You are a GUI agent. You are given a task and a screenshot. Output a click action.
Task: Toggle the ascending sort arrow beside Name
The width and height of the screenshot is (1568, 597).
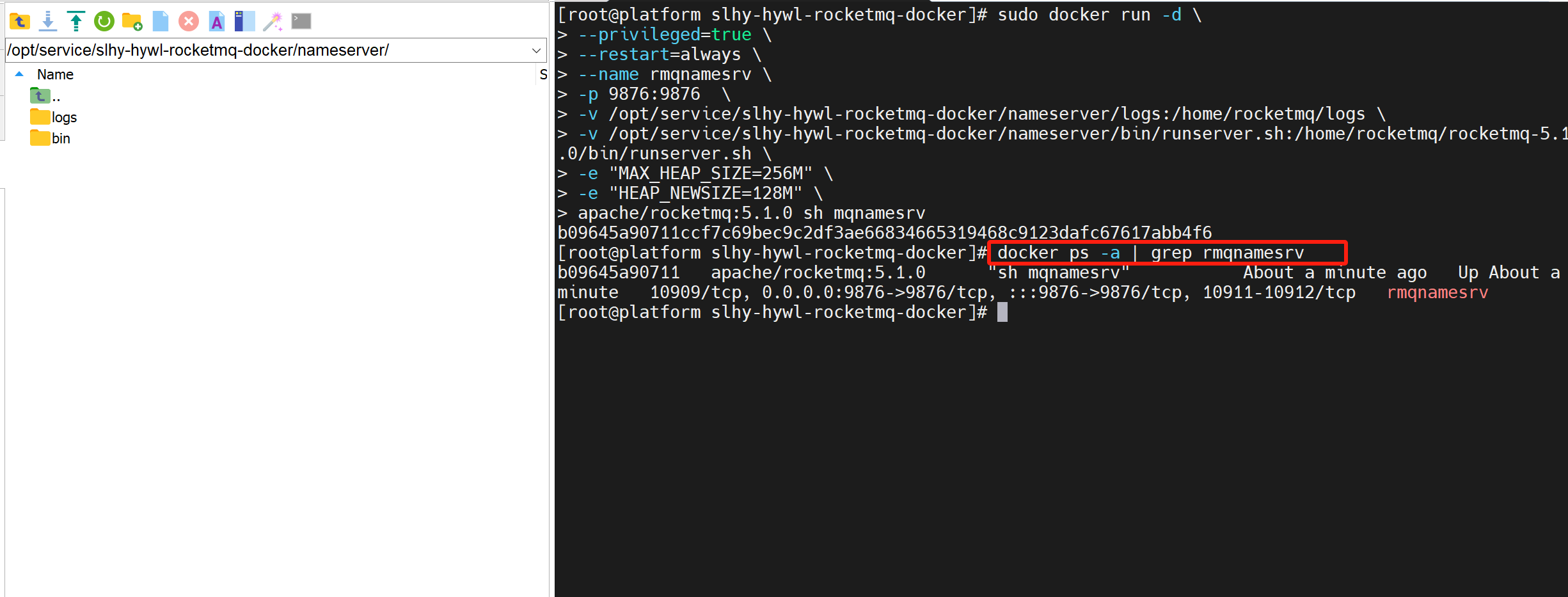[19, 75]
